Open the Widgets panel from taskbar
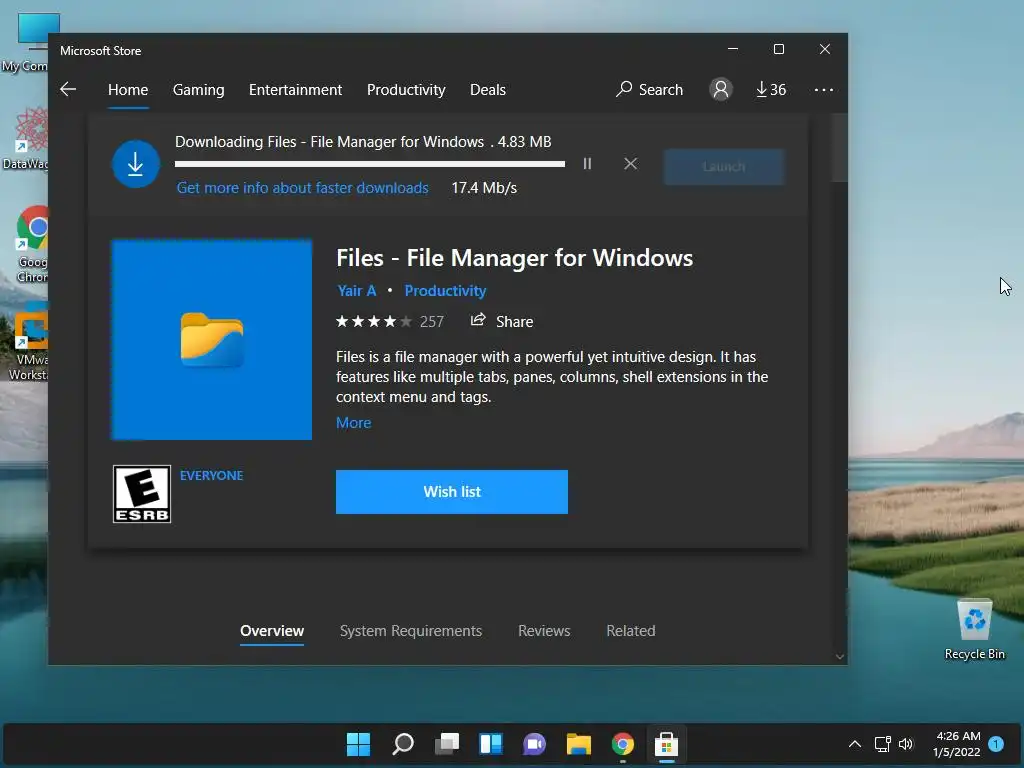 coord(491,744)
